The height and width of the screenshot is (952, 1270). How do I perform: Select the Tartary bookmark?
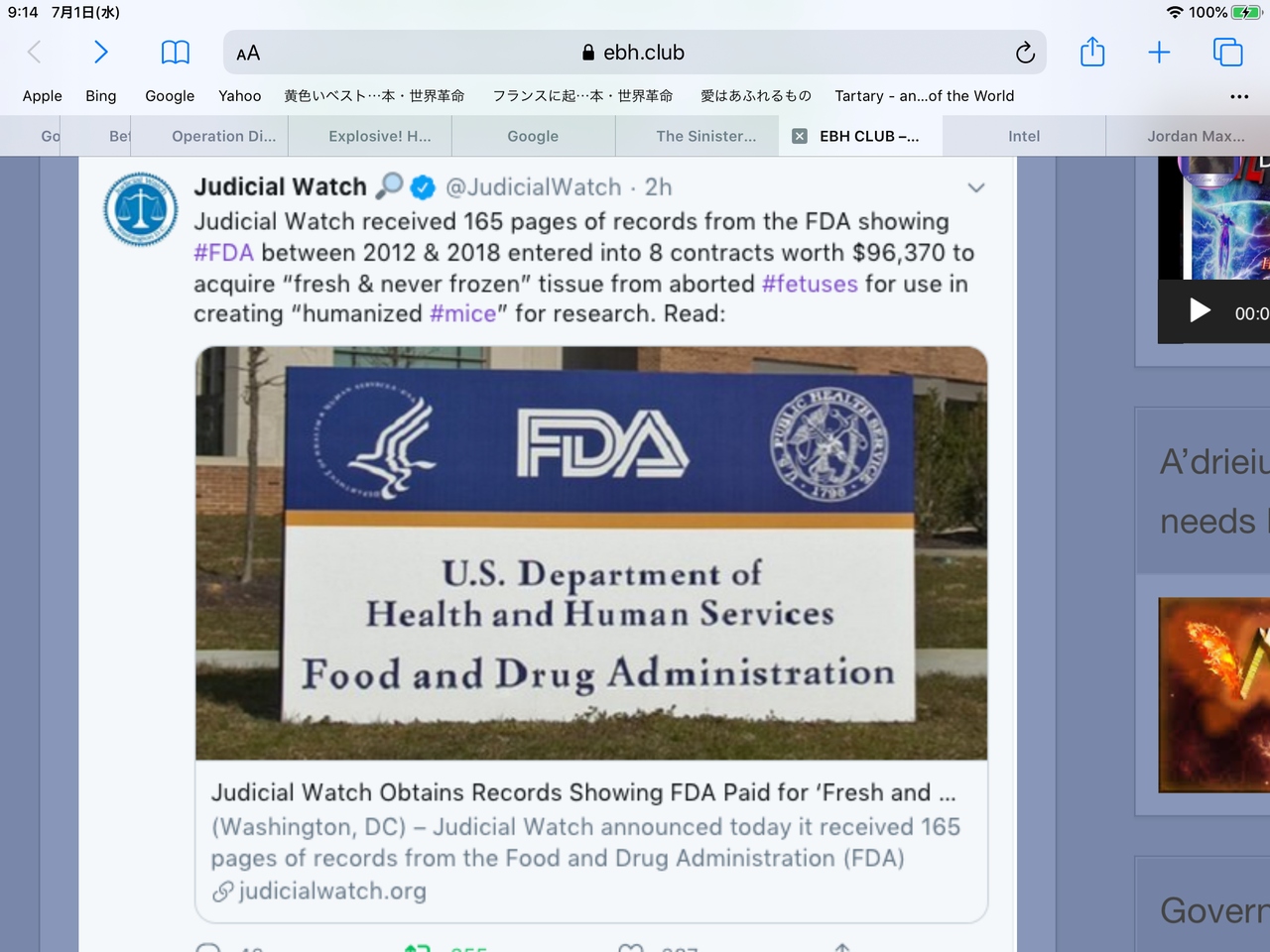[x=925, y=96]
